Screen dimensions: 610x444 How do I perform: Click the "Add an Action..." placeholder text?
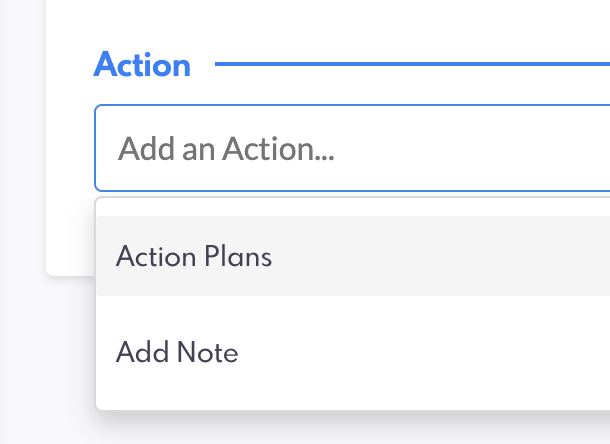pos(226,150)
